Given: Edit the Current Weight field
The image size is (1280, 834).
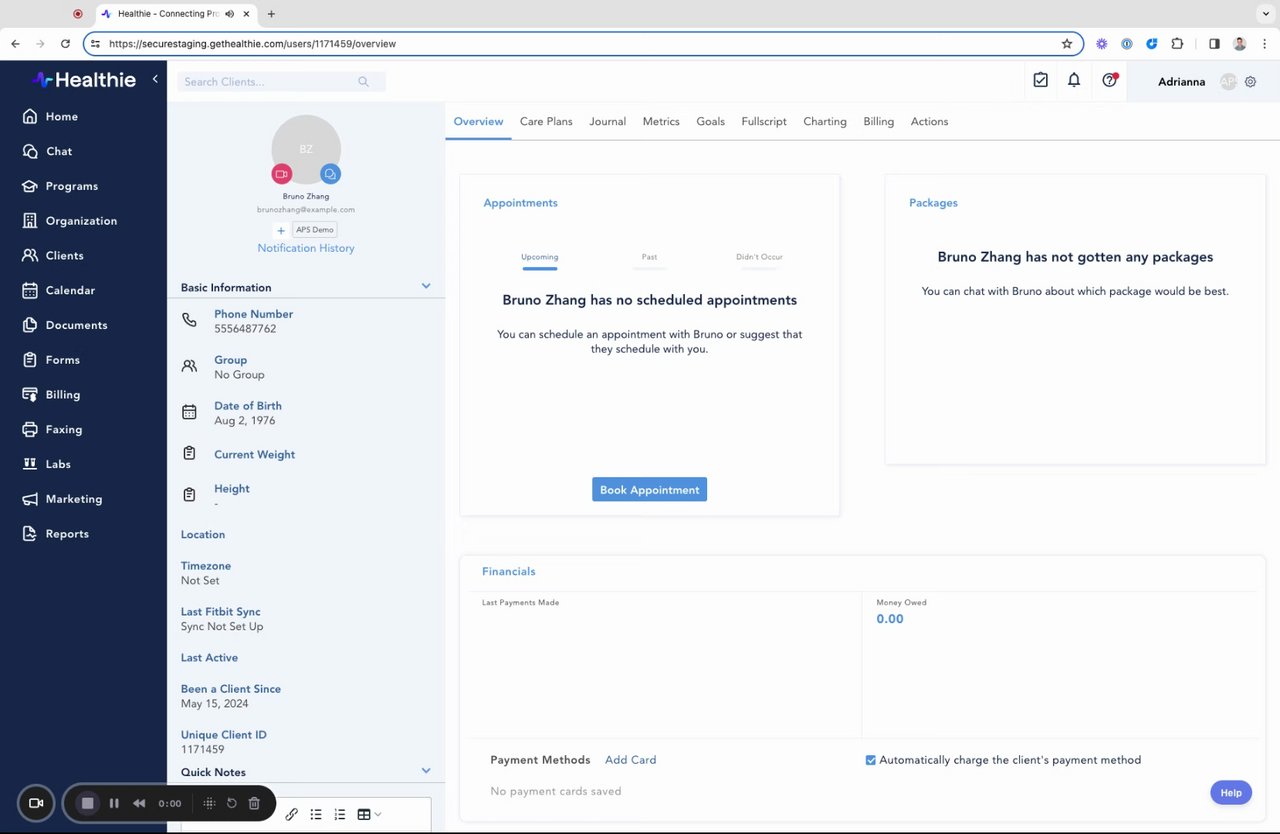Looking at the screenshot, I should tap(254, 454).
